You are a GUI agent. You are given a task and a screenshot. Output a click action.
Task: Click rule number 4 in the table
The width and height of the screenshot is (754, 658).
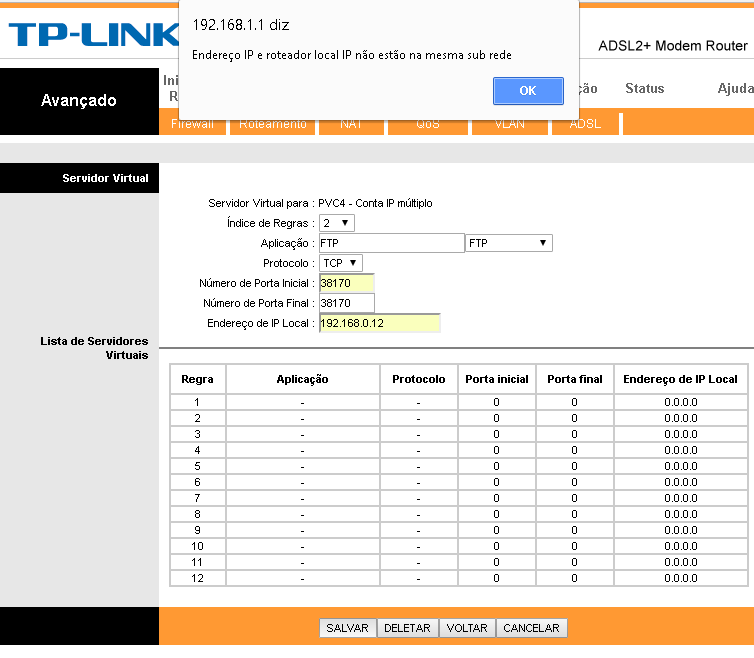[197, 450]
